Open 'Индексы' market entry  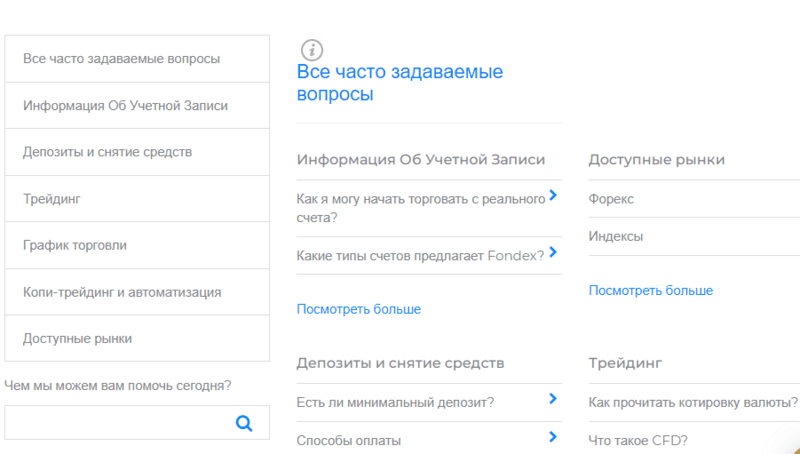[x=616, y=237]
